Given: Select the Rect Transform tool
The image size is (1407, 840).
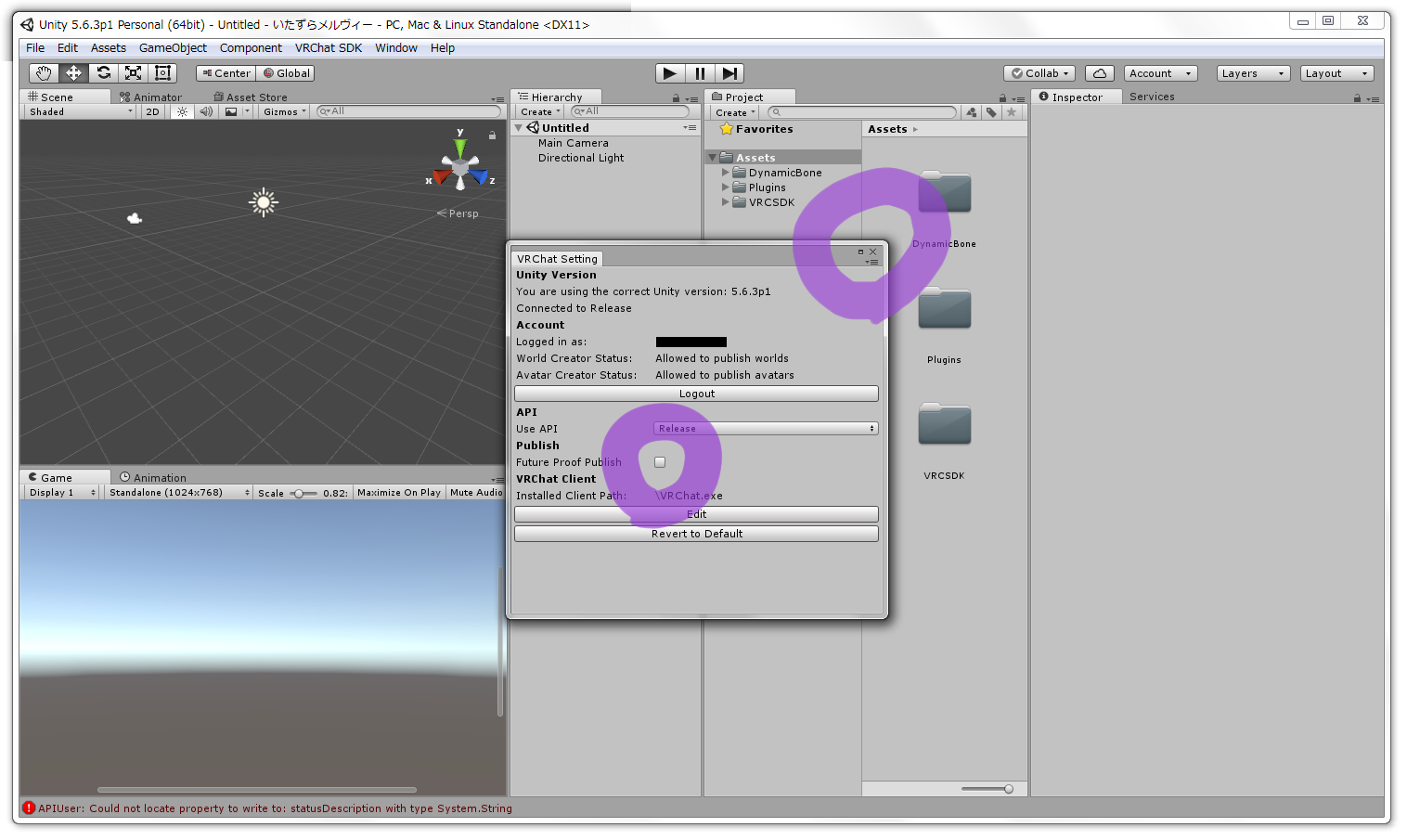Looking at the screenshot, I should [x=162, y=73].
